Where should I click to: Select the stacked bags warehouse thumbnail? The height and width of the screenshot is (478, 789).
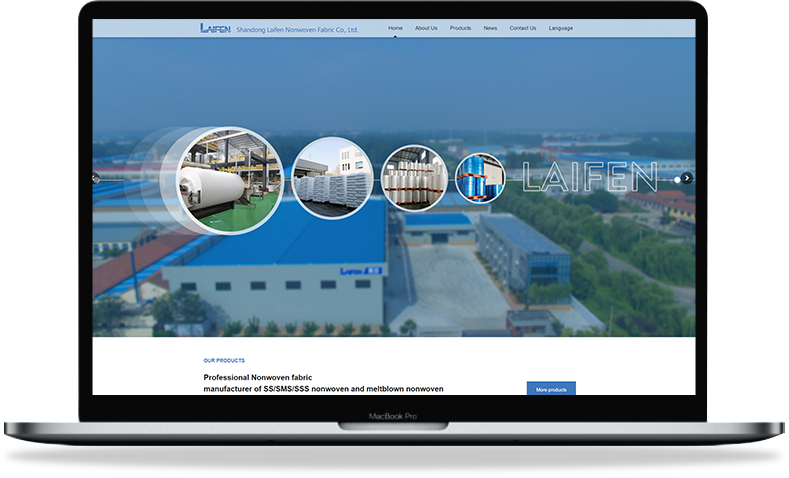pyautogui.click(x=333, y=178)
